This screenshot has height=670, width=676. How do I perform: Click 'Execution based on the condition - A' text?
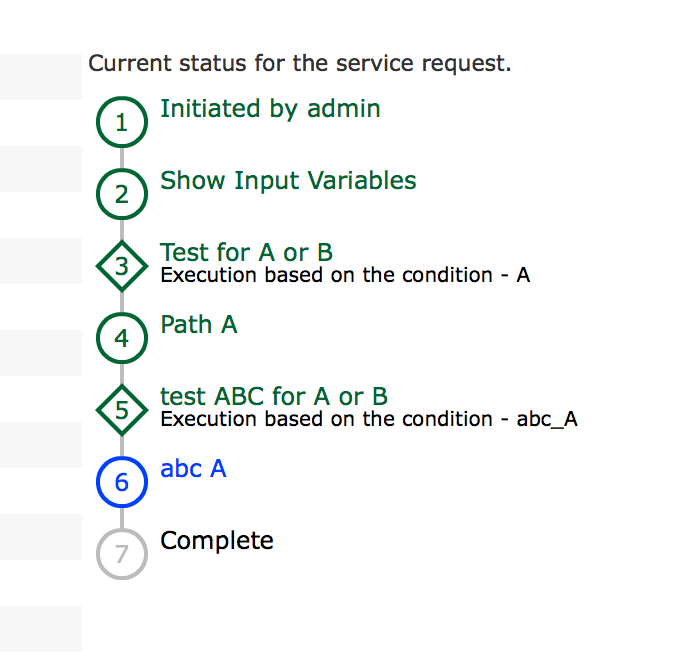(x=345, y=275)
